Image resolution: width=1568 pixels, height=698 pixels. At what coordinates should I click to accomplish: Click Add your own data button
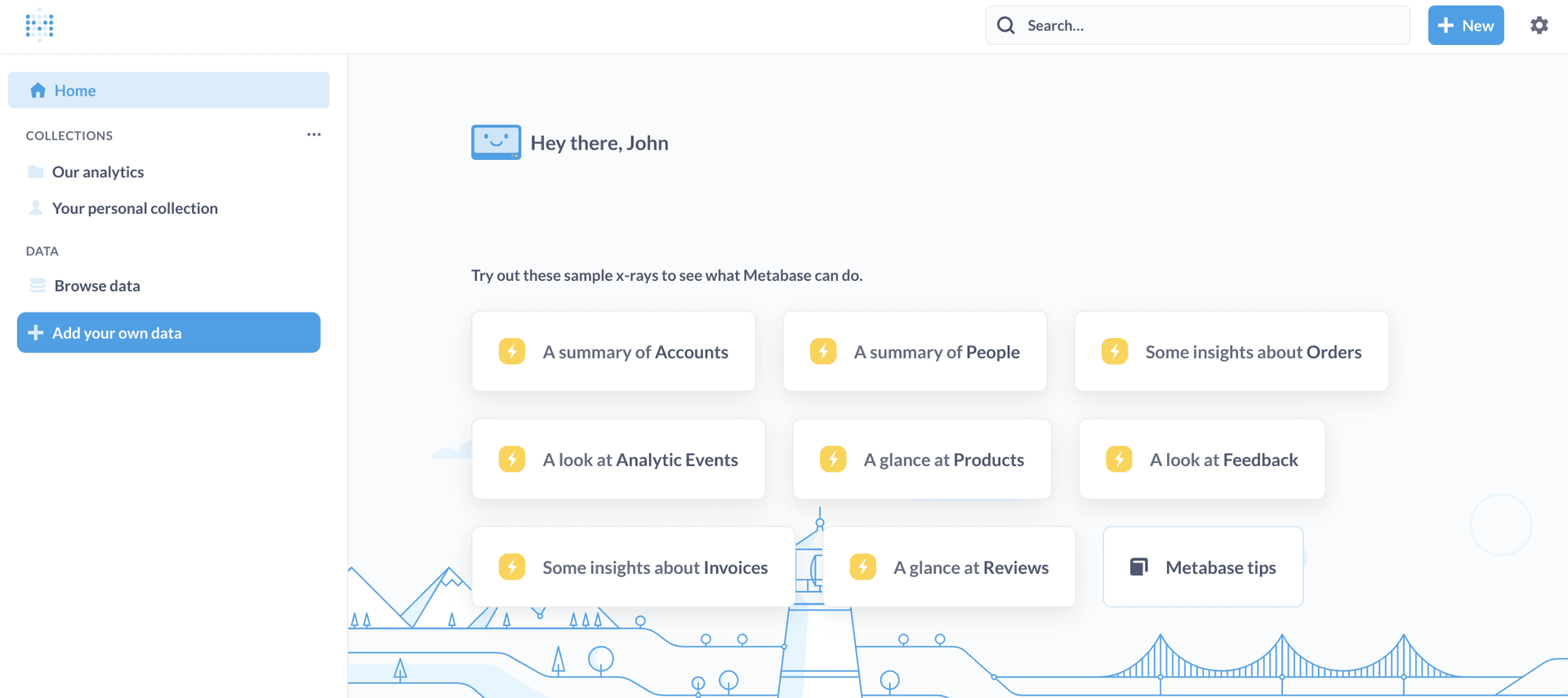pyautogui.click(x=168, y=333)
